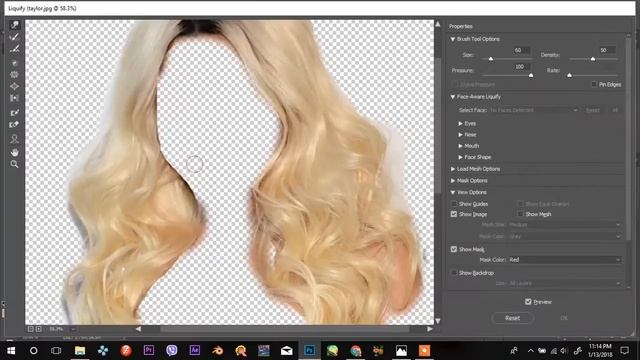Select the Freeze Mask tool

15,112
